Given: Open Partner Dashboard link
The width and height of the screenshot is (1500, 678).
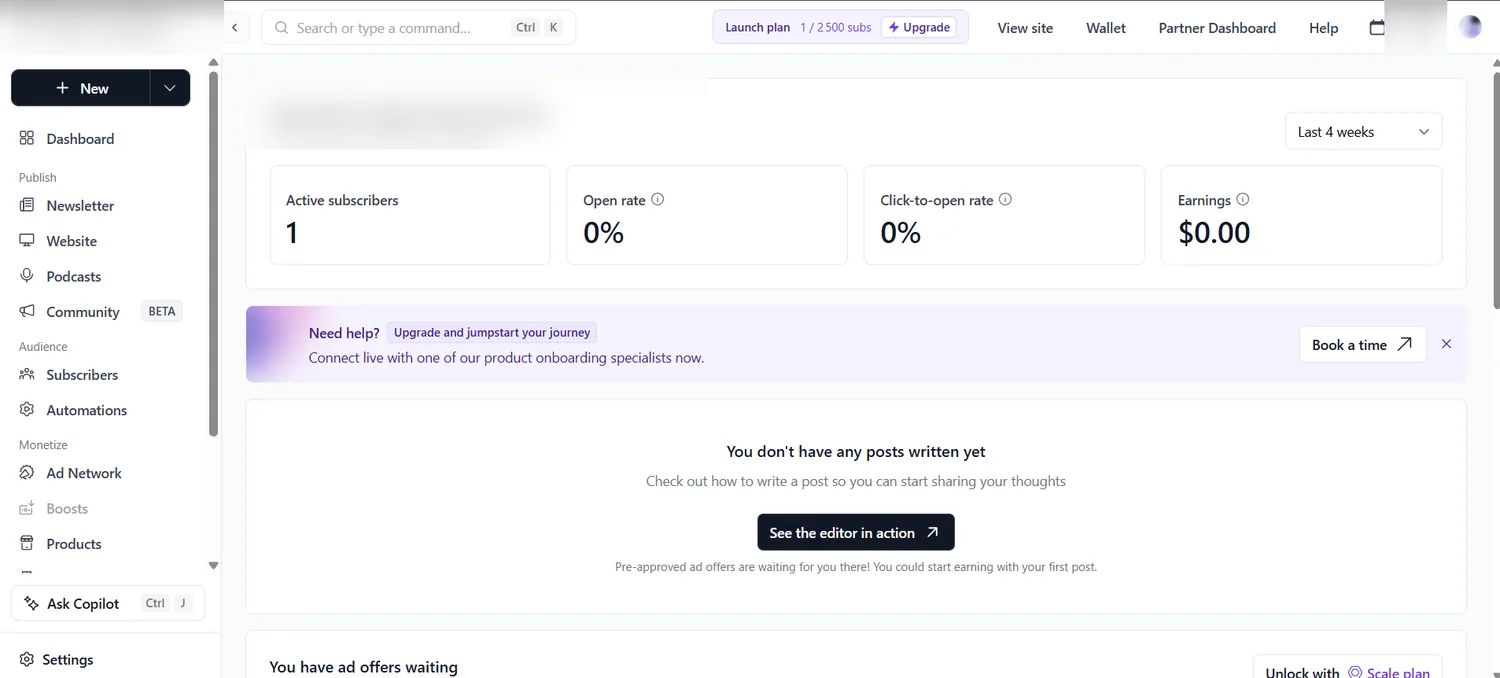Looking at the screenshot, I should [1217, 28].
